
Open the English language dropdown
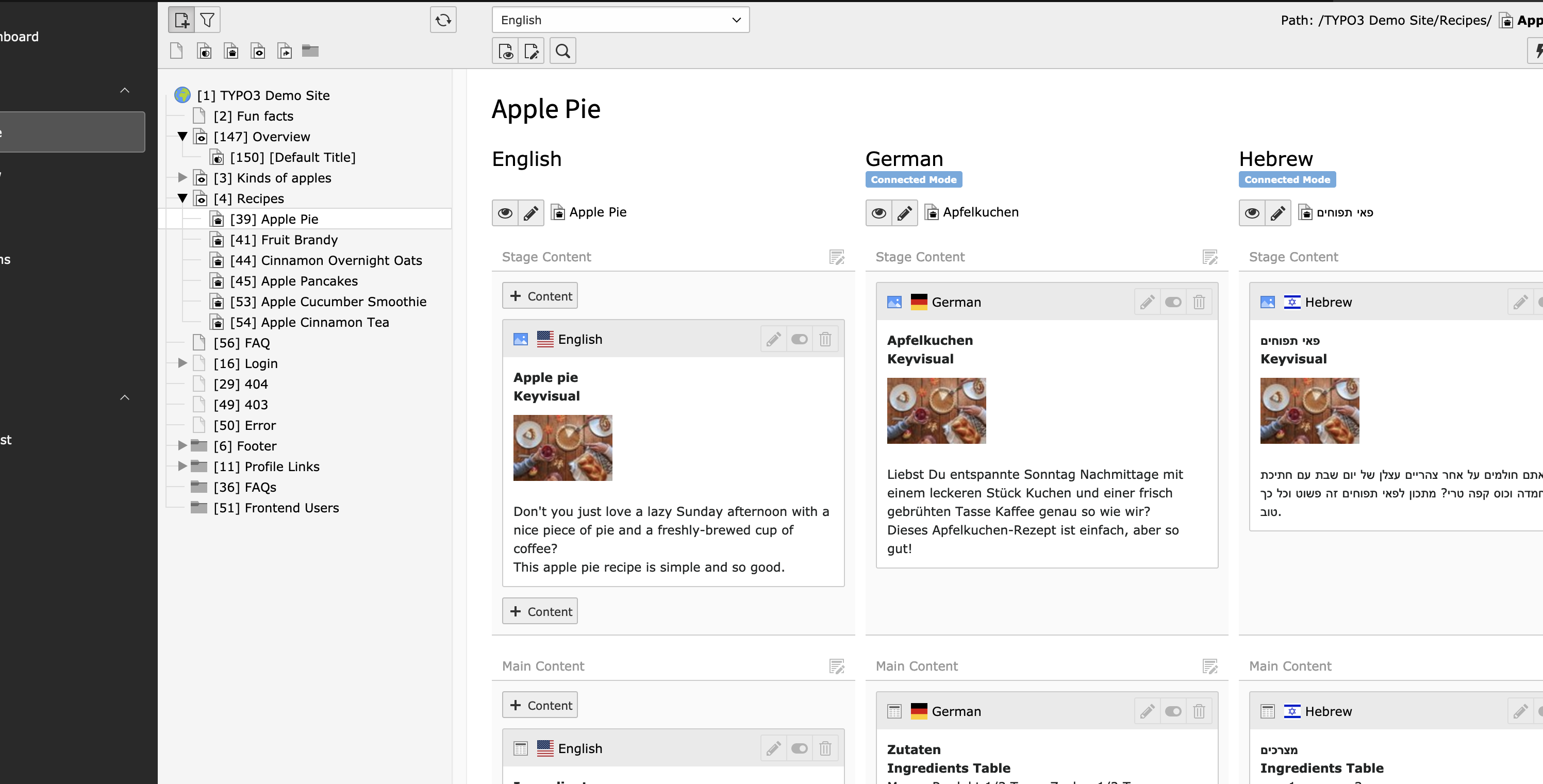tap(621, 20)
